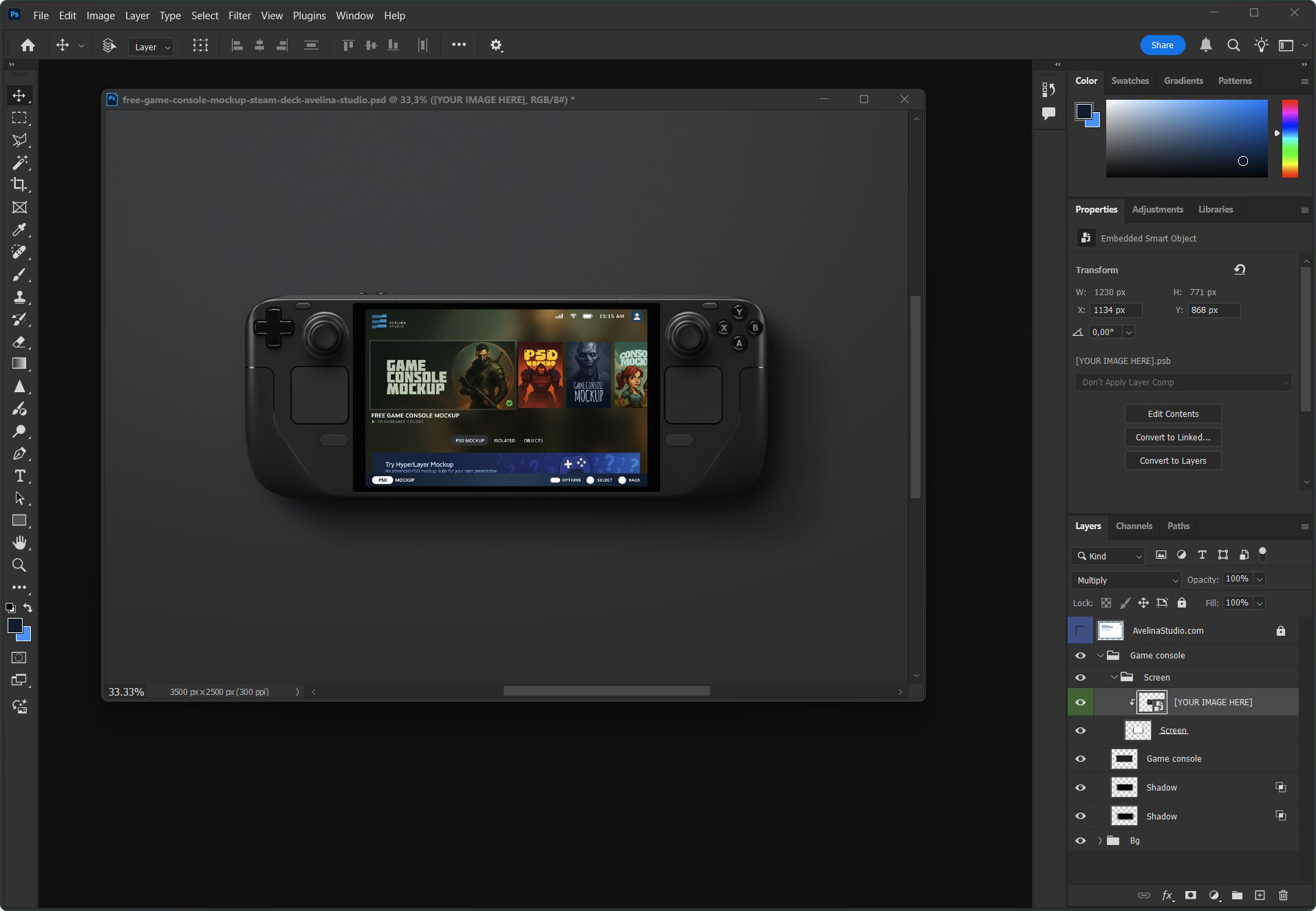
Task: Select the Crop tool
Action: [x=19, y=185]
